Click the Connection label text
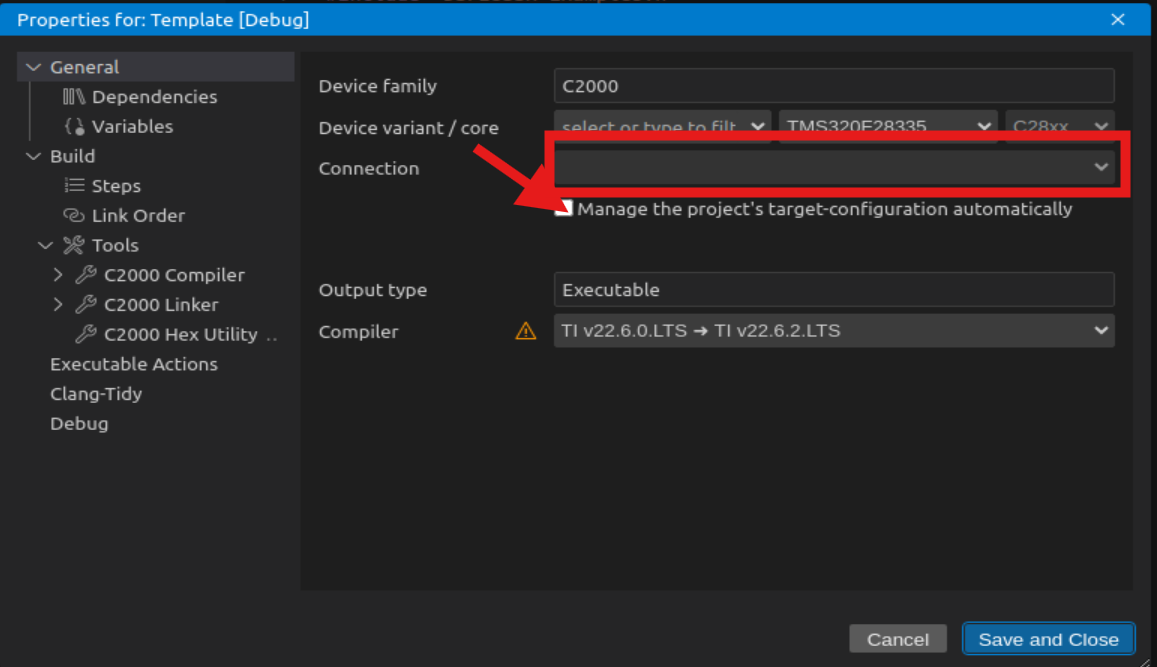The width and height of the screenshot is (1157, 667). pyautogui.click(x=368, y=168)
